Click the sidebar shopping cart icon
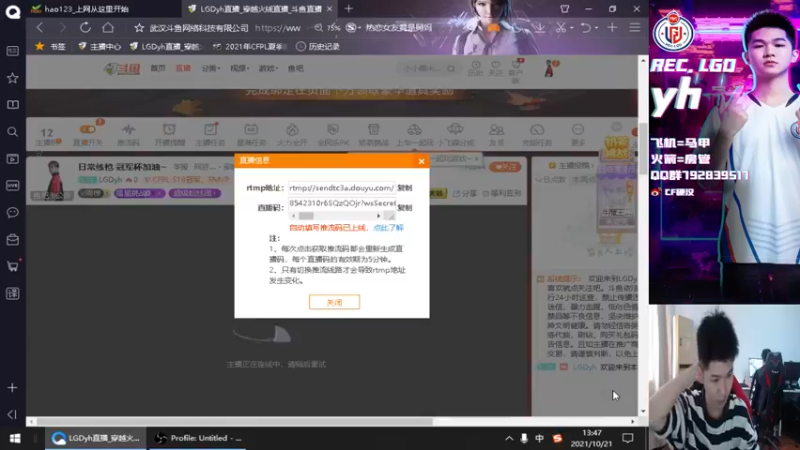The height and width of the screenshot is (450, 800). click(12, 266)
